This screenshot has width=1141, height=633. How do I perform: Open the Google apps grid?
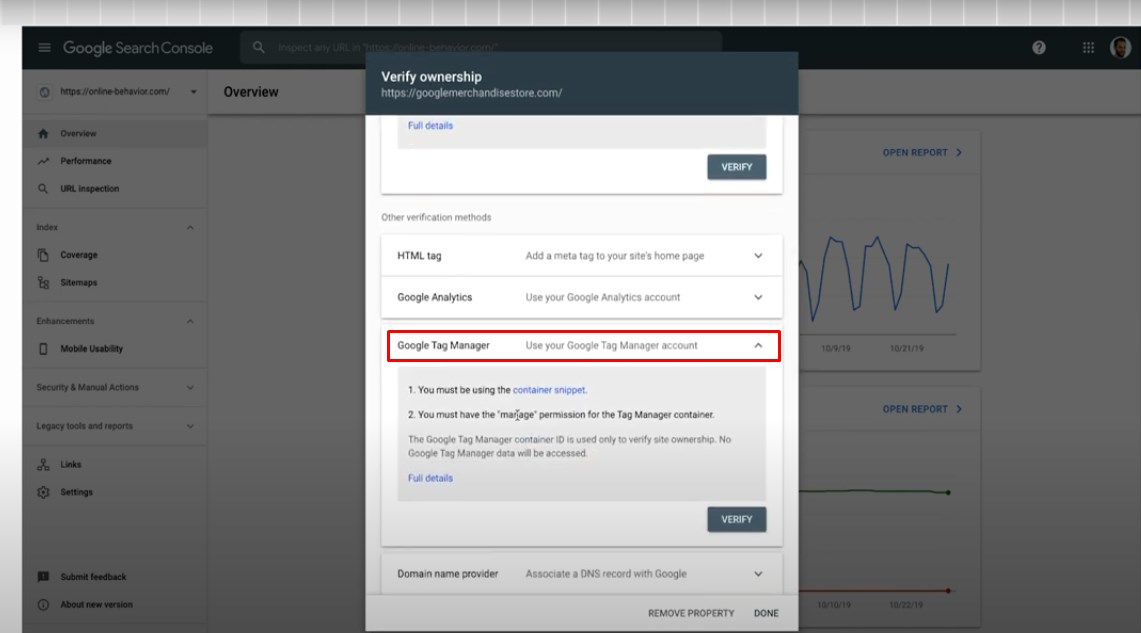coord(1088,48)
